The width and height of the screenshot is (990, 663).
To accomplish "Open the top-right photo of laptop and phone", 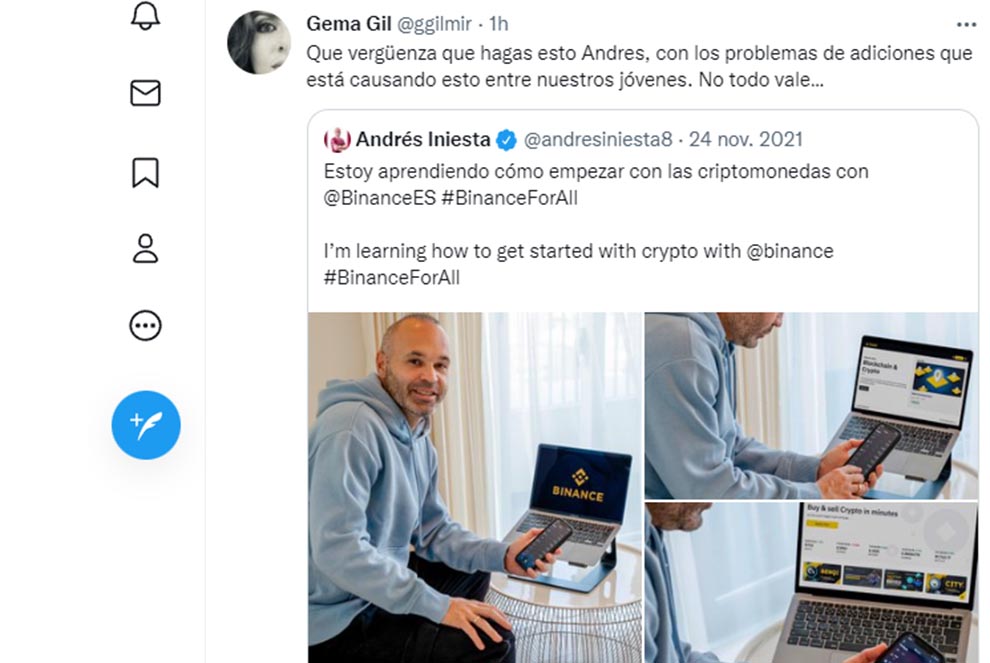I will pyautogui.click(x=811, y=405).
